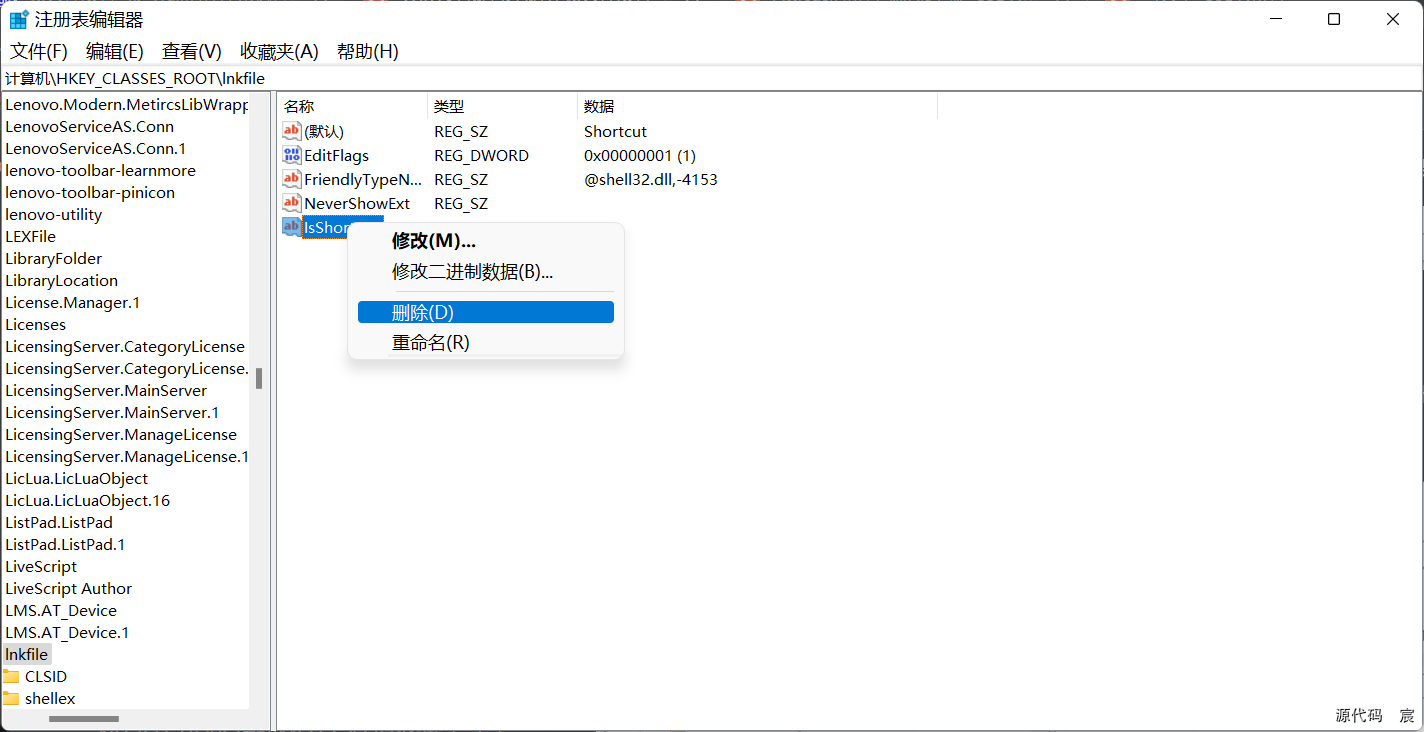Click the FriendlyTypeN... string value icon
The image size is (1424, 732).
291,179
